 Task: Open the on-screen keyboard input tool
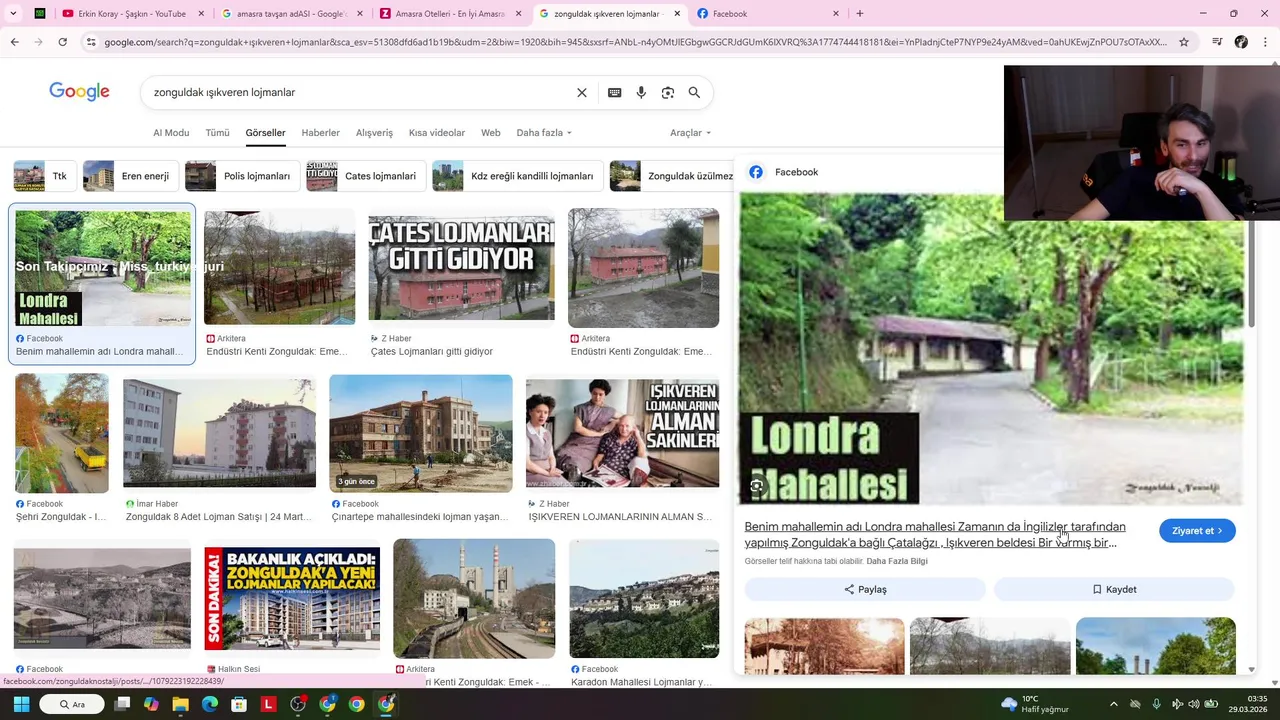[x=614, y=92]
